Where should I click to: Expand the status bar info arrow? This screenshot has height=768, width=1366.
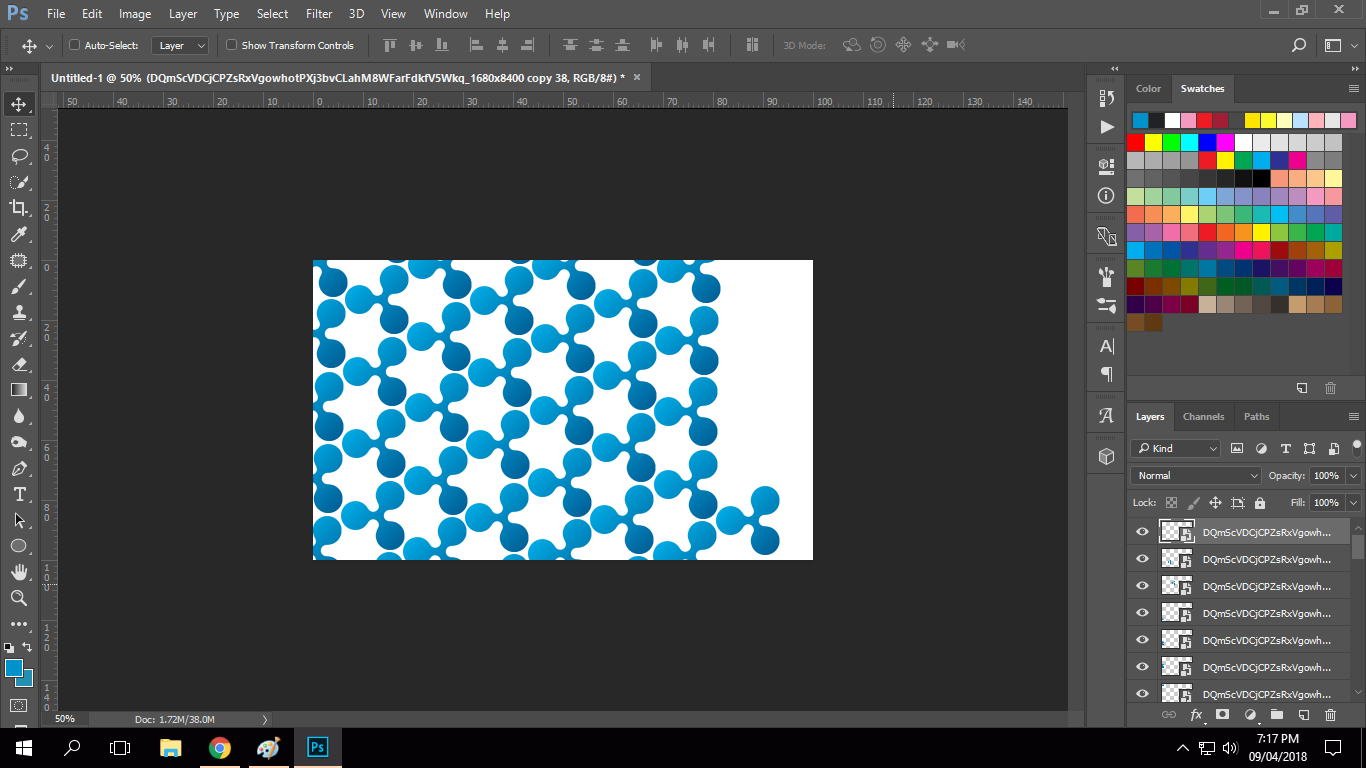coord(265,719)
